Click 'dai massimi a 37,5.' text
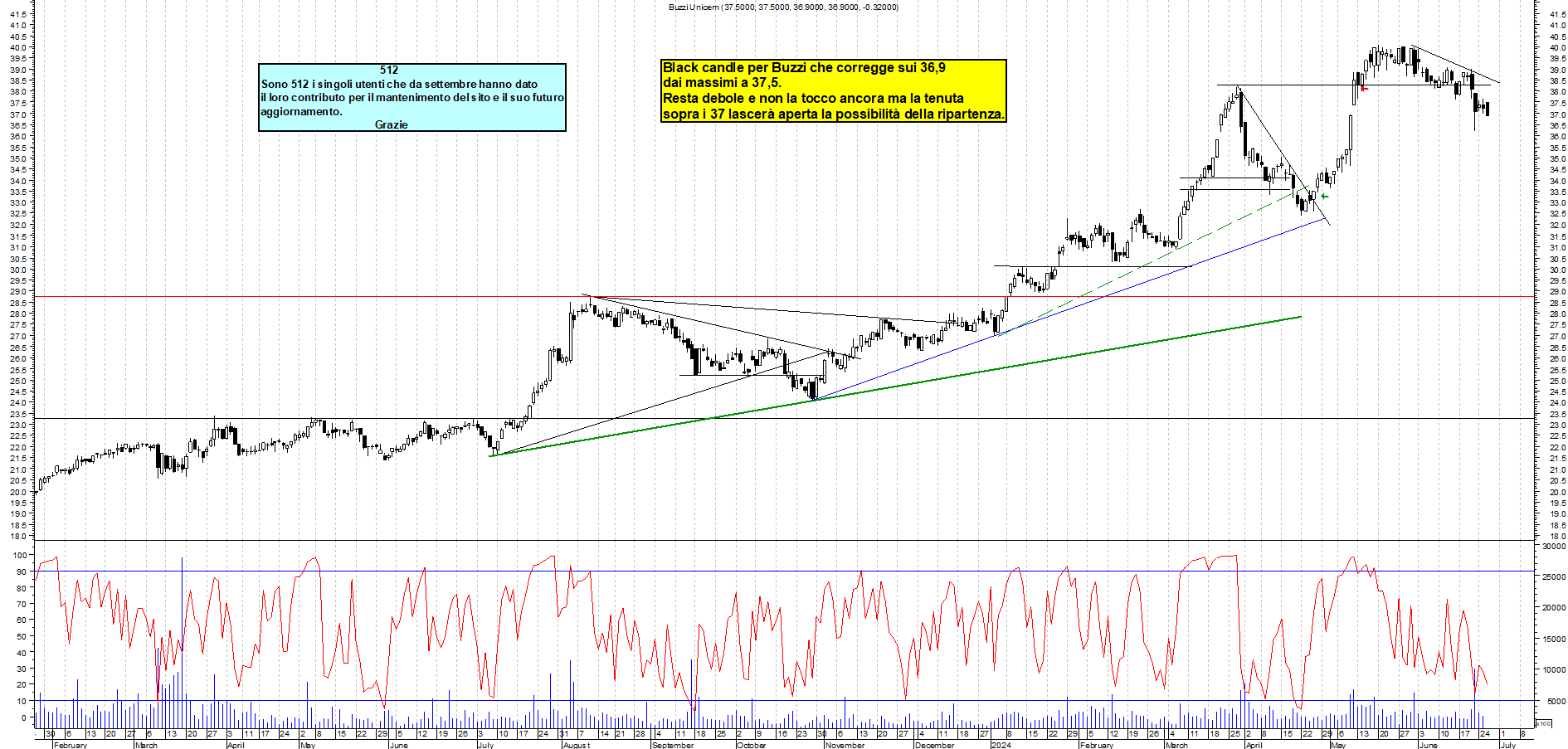Screen dimensions: 1568x749 coord(722,83)
